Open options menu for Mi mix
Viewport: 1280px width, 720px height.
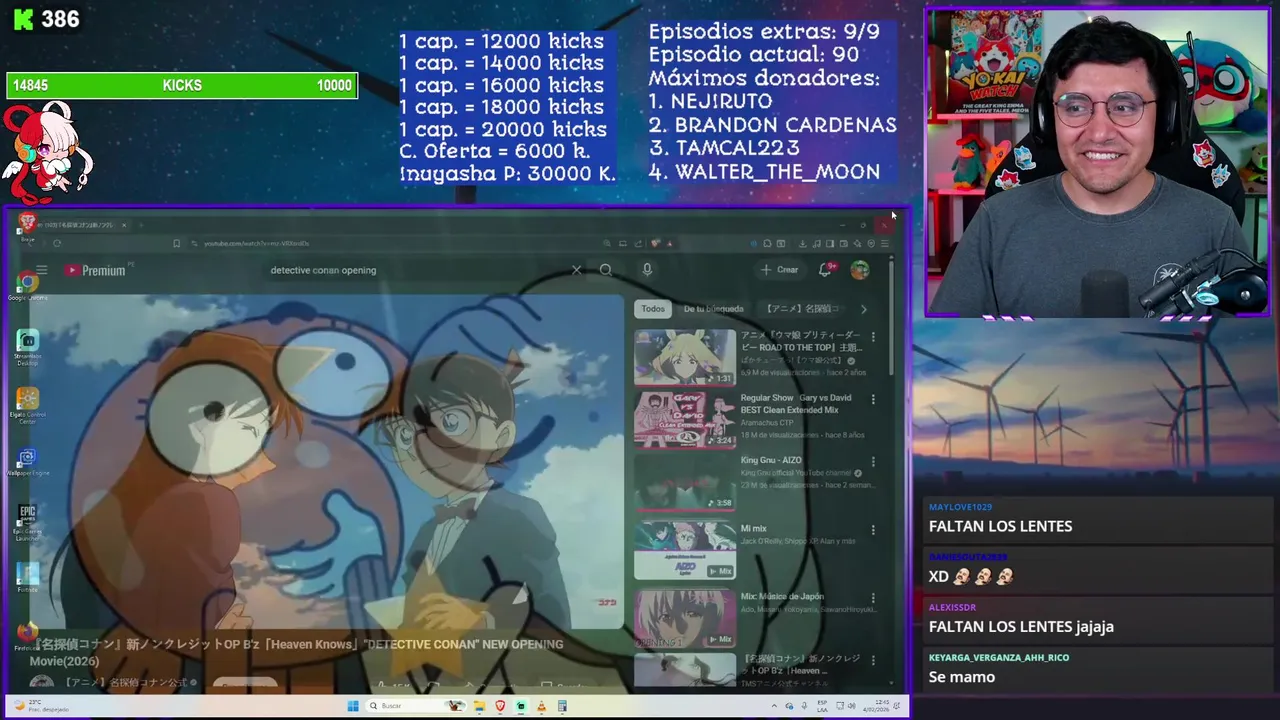[873, 530]
